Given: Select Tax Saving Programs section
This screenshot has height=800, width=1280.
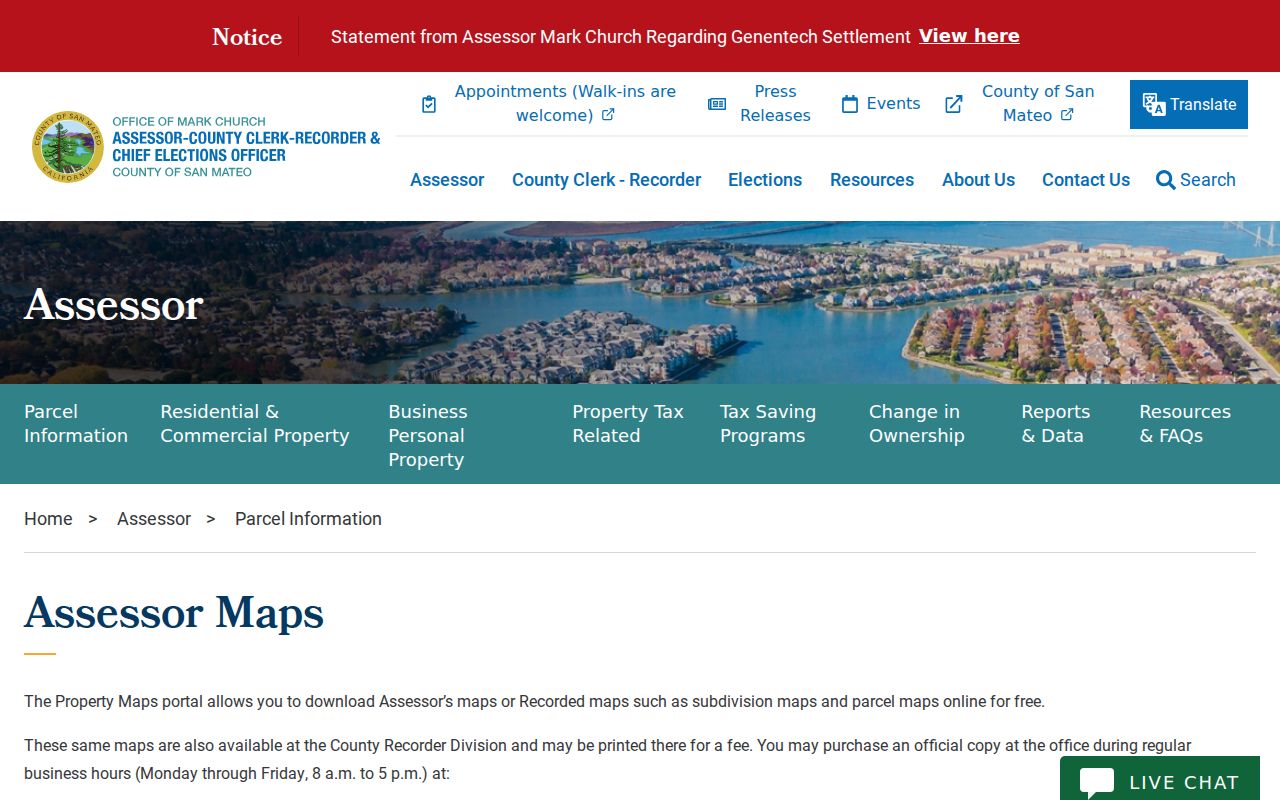Looking at the screenshot, I should tap(768, 424).
